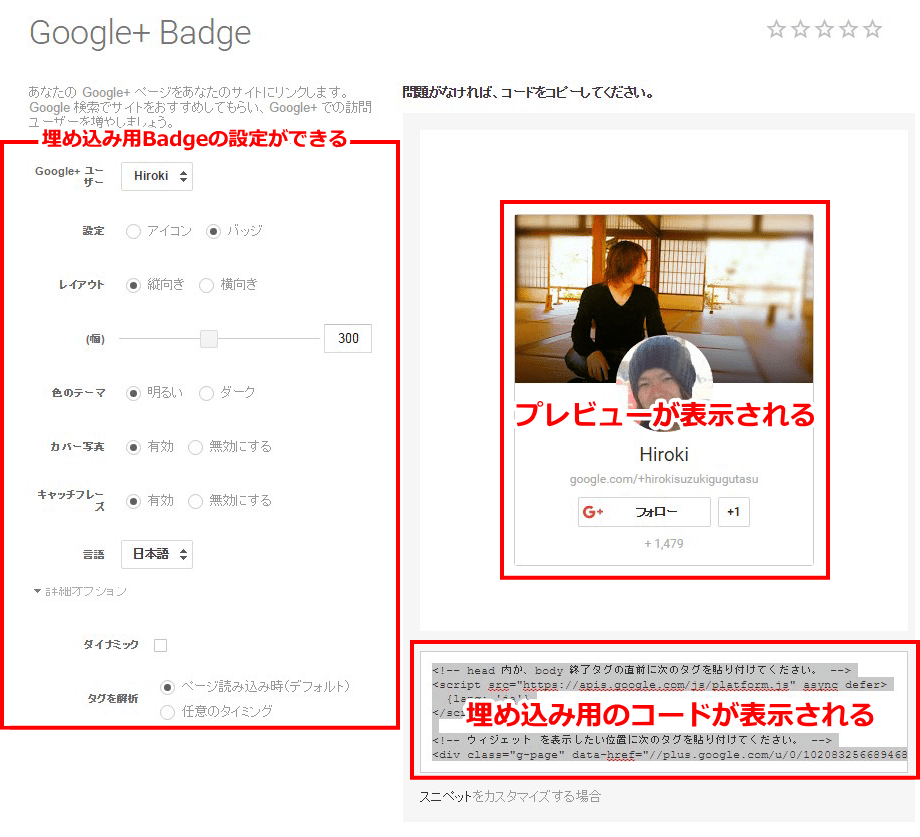Select the ダーク dark color theme
Image resolution: width=920 pixels, height=837 pixels.
click(206, 393)
